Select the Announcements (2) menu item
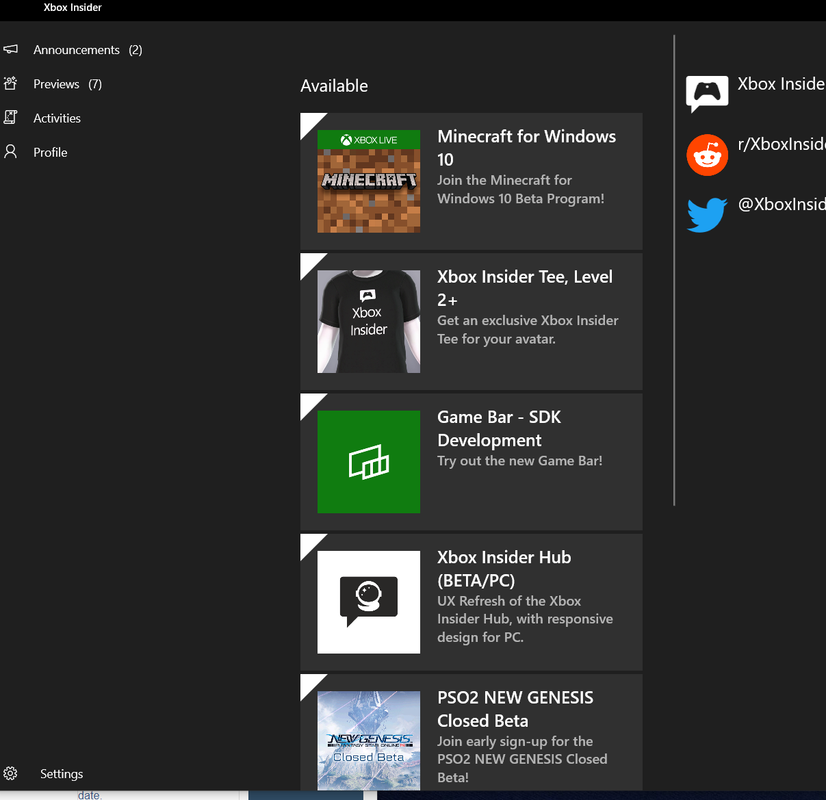The width and height of the screenshot is (826, 800). click(87, 50)
